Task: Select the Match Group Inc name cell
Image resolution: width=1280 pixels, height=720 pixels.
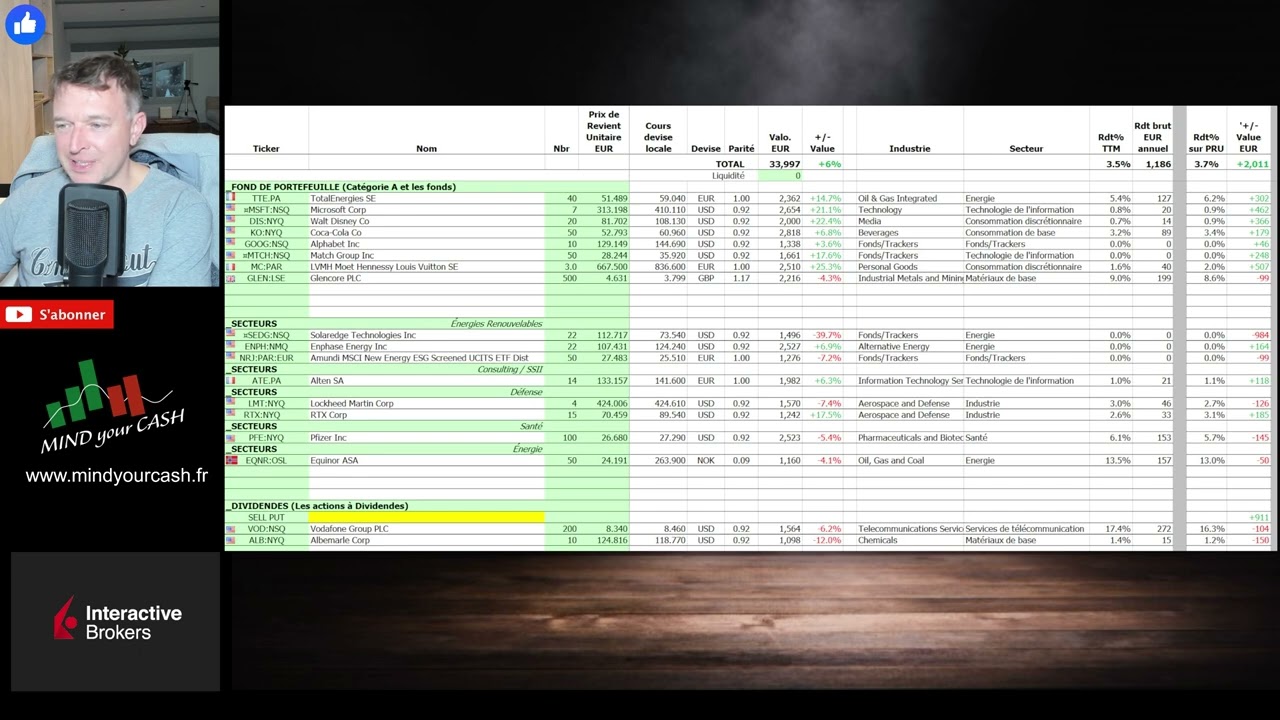Action: coord(427,255)
